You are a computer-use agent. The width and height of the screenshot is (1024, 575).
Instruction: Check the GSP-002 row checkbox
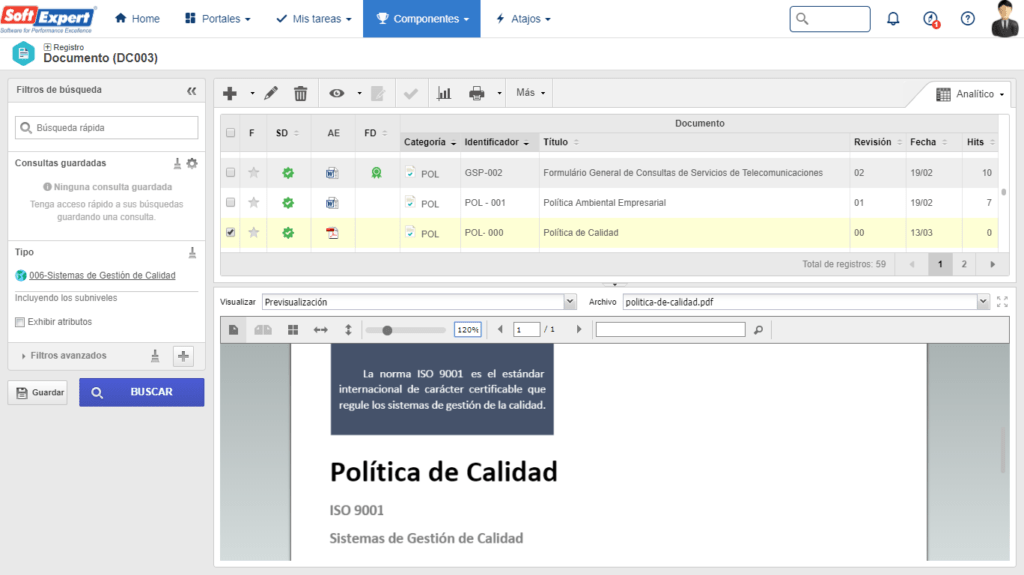[231, 173]
